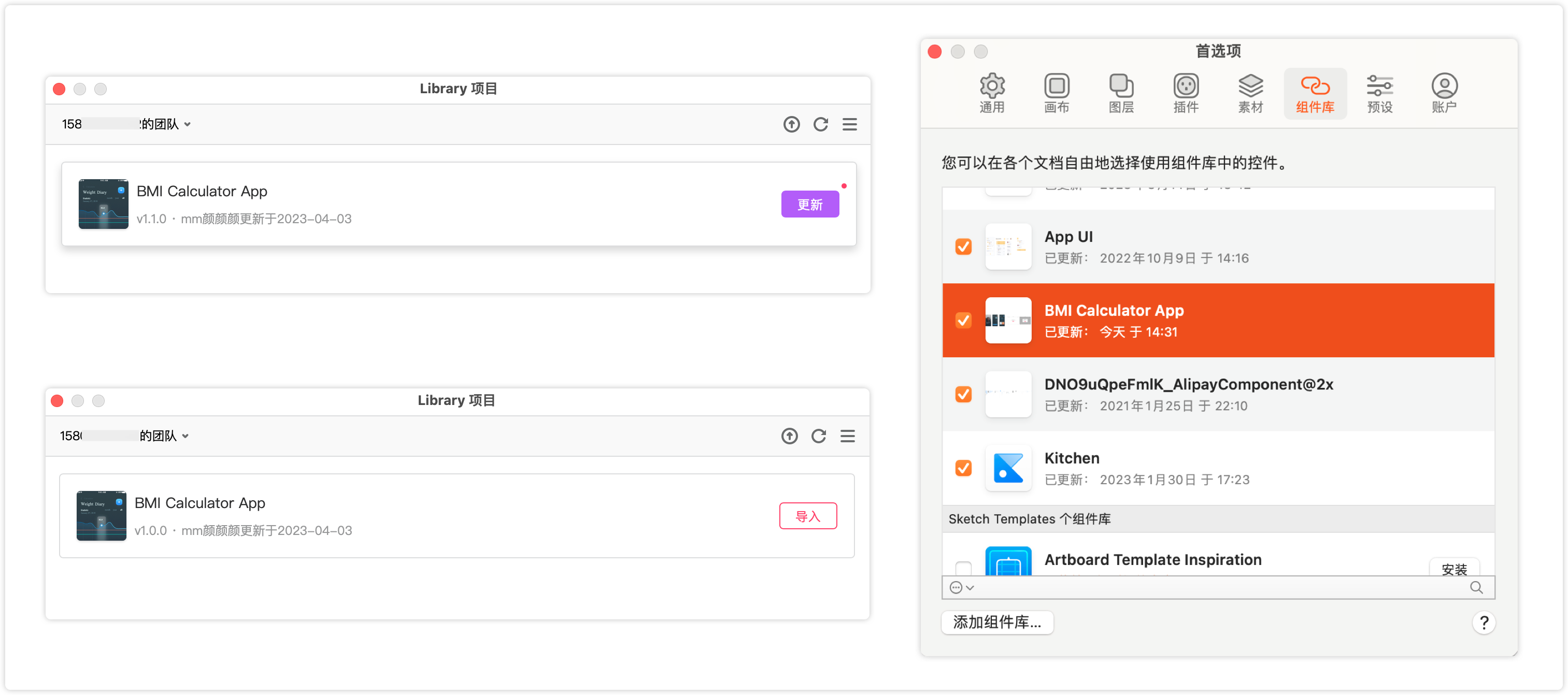Expand team dropdown in top Library window
Screen dimensions: 1568x695
tap(188, 125)
